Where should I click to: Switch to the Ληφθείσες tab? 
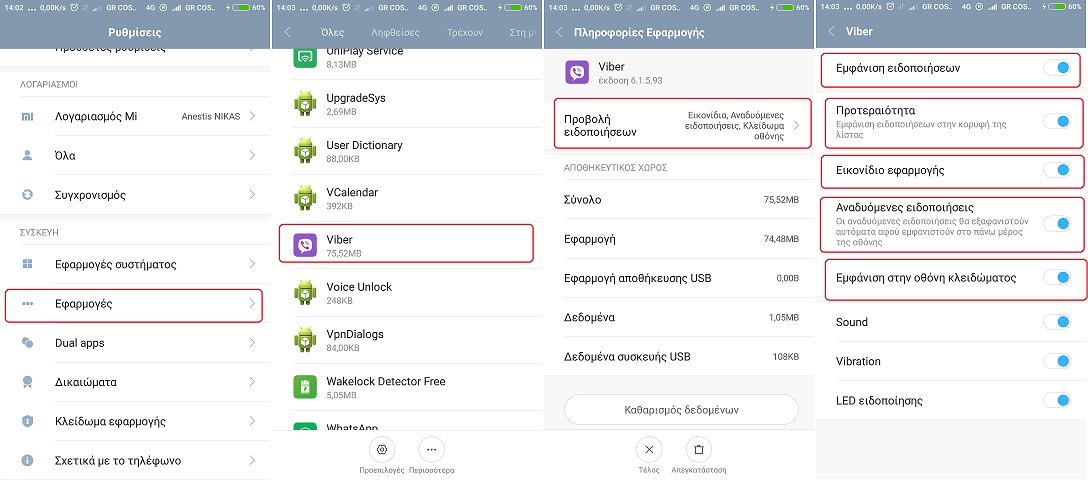click(396, 32)
